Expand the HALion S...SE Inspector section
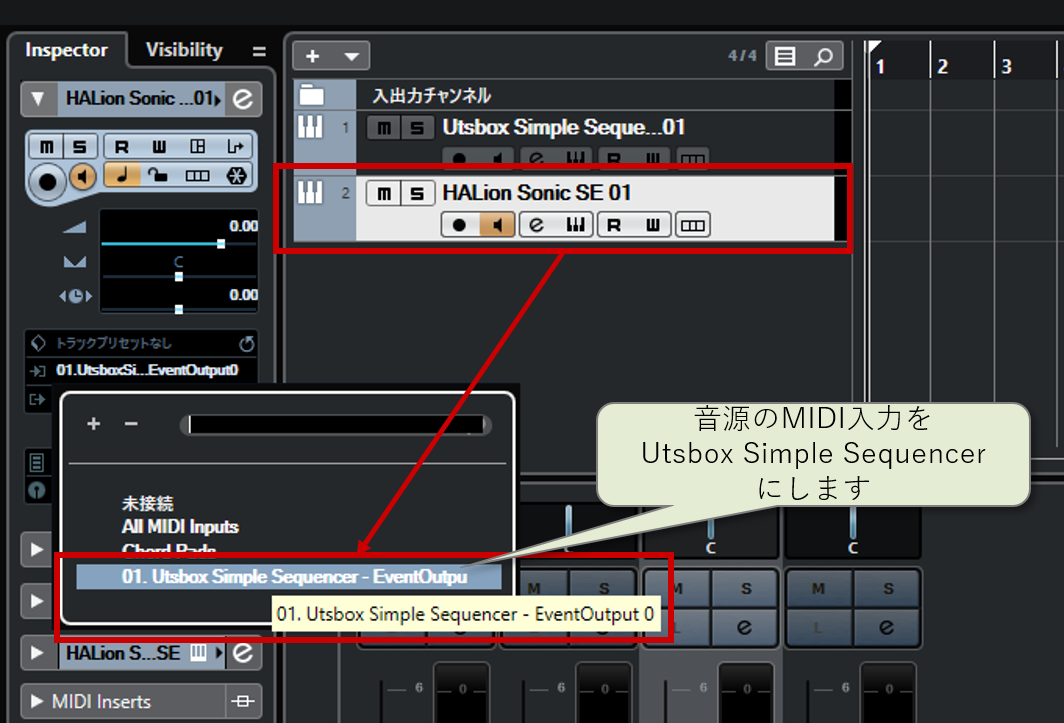Viewport: 1064px width, 723px height. (x=37, y=653)
